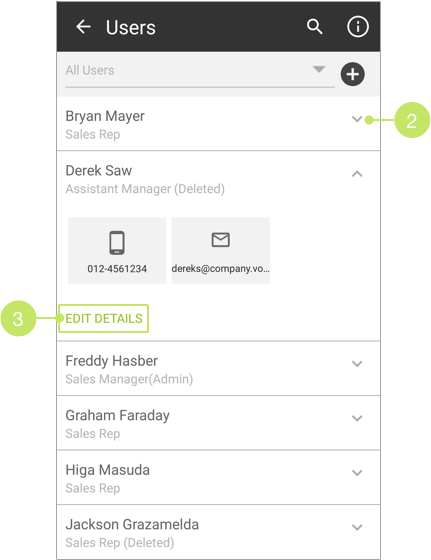The image size is (431, 560).
Task: Select the Higa Masuda user entry
Action: (218, 478)
